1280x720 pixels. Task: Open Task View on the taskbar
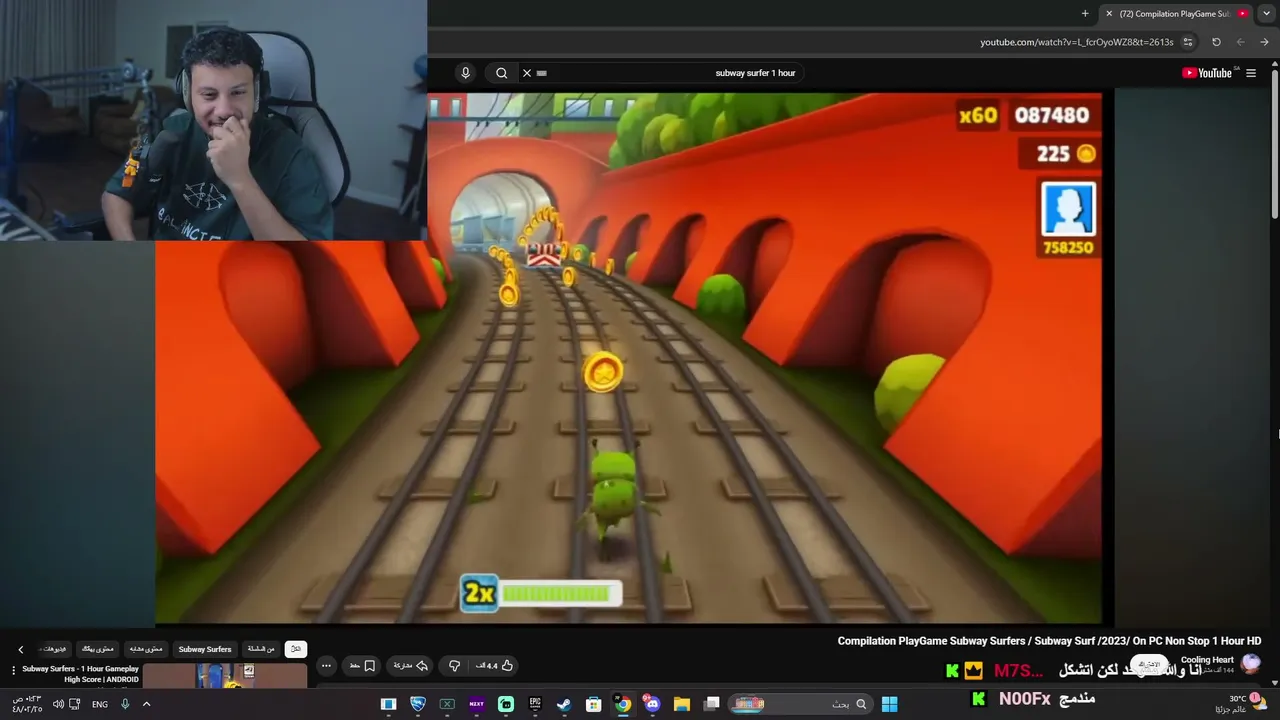[712, 704]
